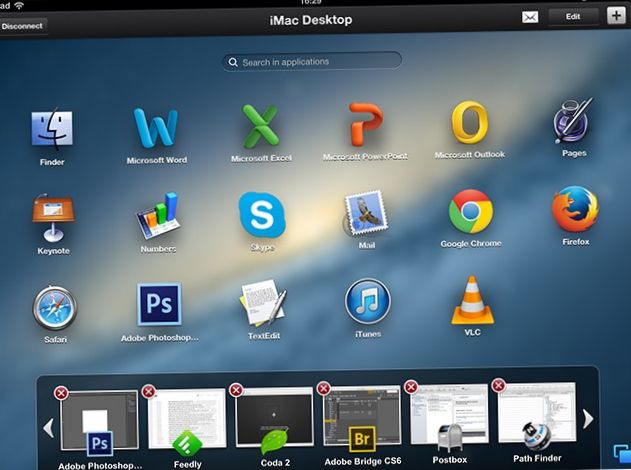Close the Adobe Photoshop running window

[x=61, y=393]
